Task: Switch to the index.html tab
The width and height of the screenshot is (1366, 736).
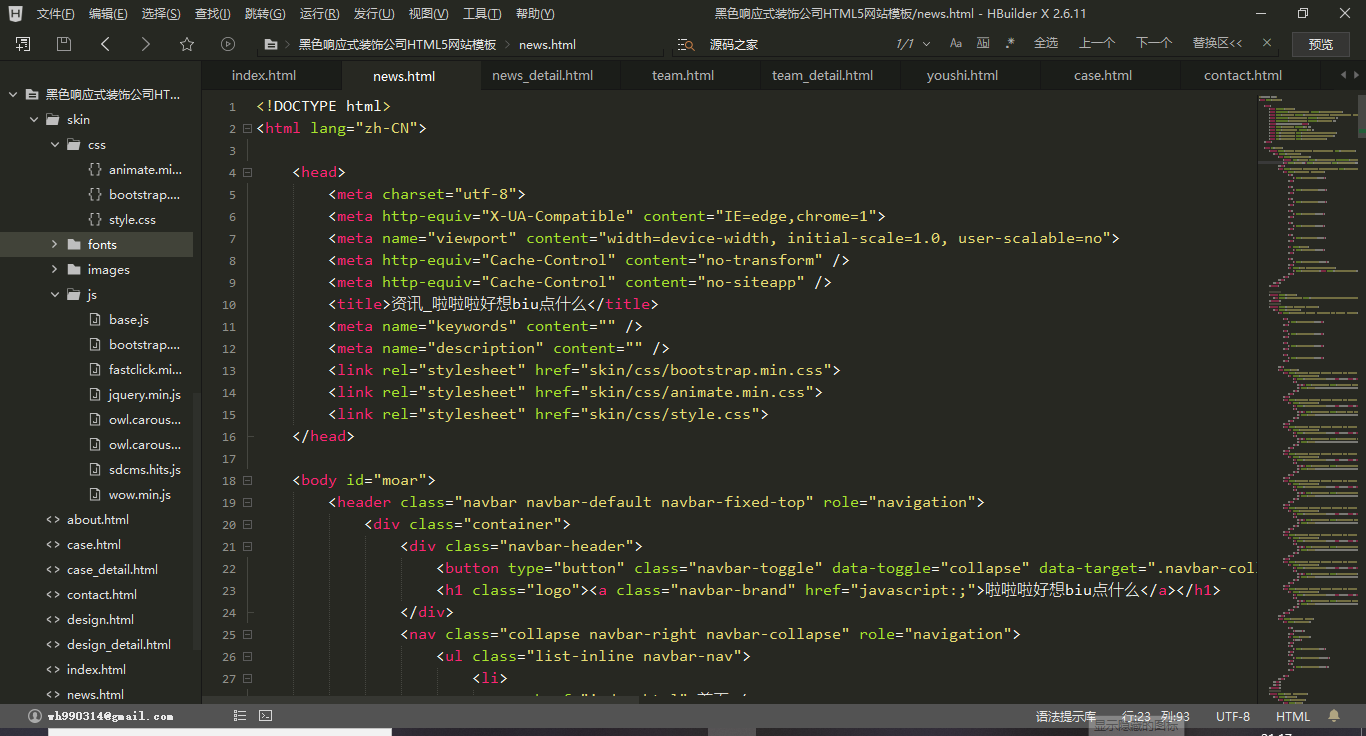Action: (264, 75)
